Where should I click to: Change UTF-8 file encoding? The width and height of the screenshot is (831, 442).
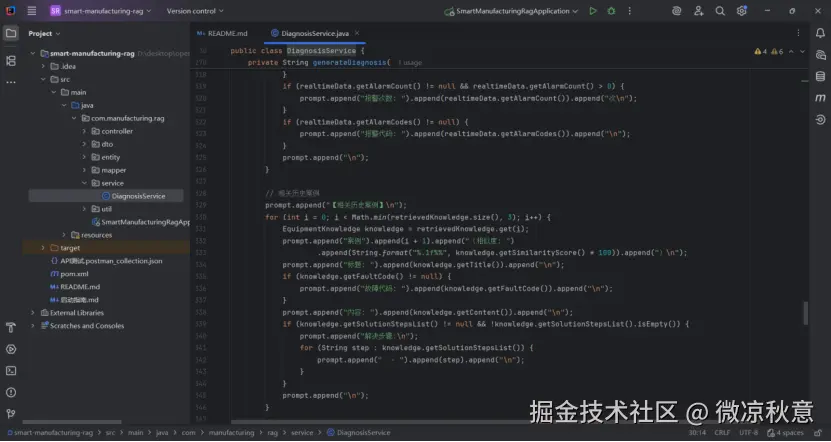pos(748,433)
